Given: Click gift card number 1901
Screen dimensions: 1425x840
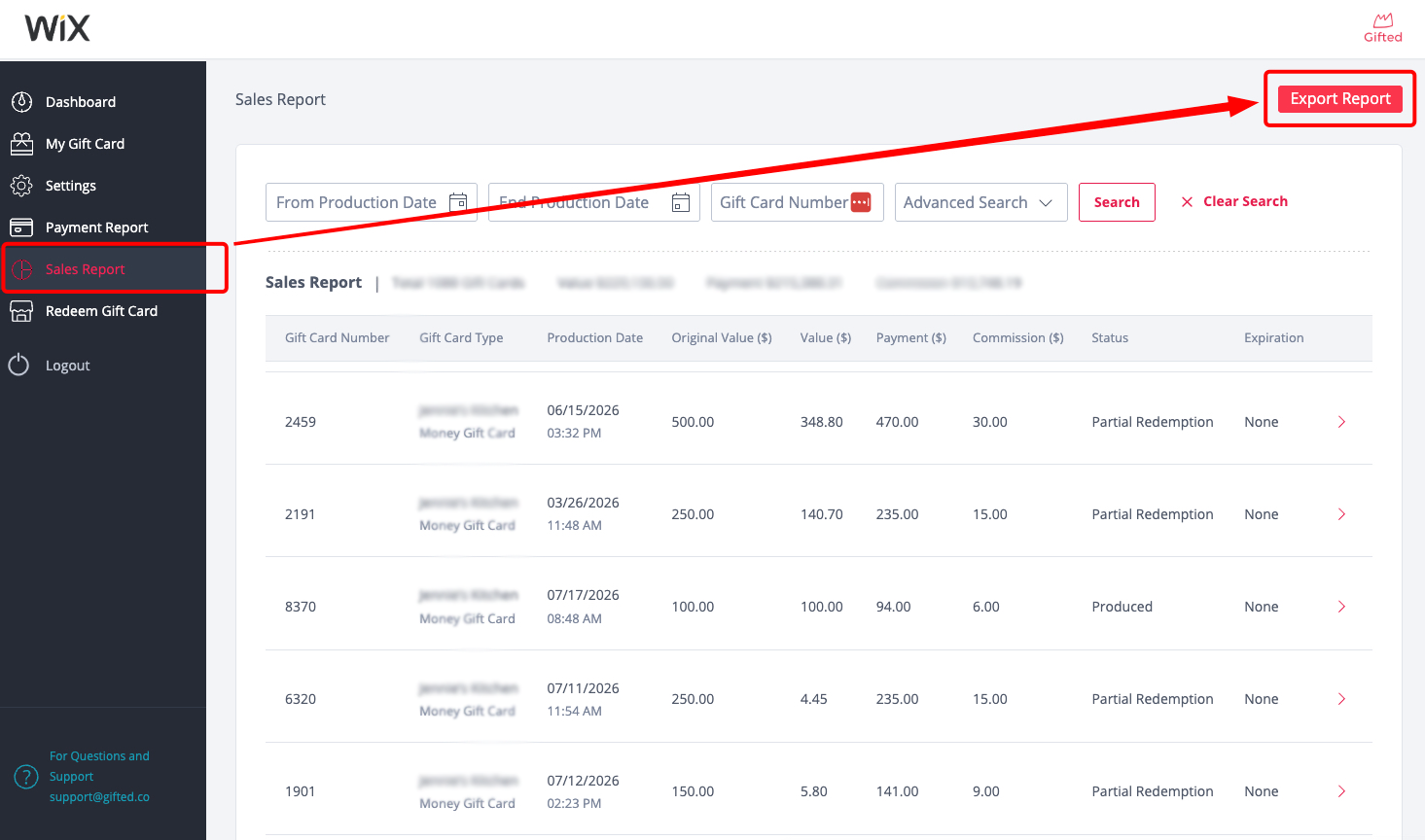Looking at the screenshot, I should (x=300, y=791).
